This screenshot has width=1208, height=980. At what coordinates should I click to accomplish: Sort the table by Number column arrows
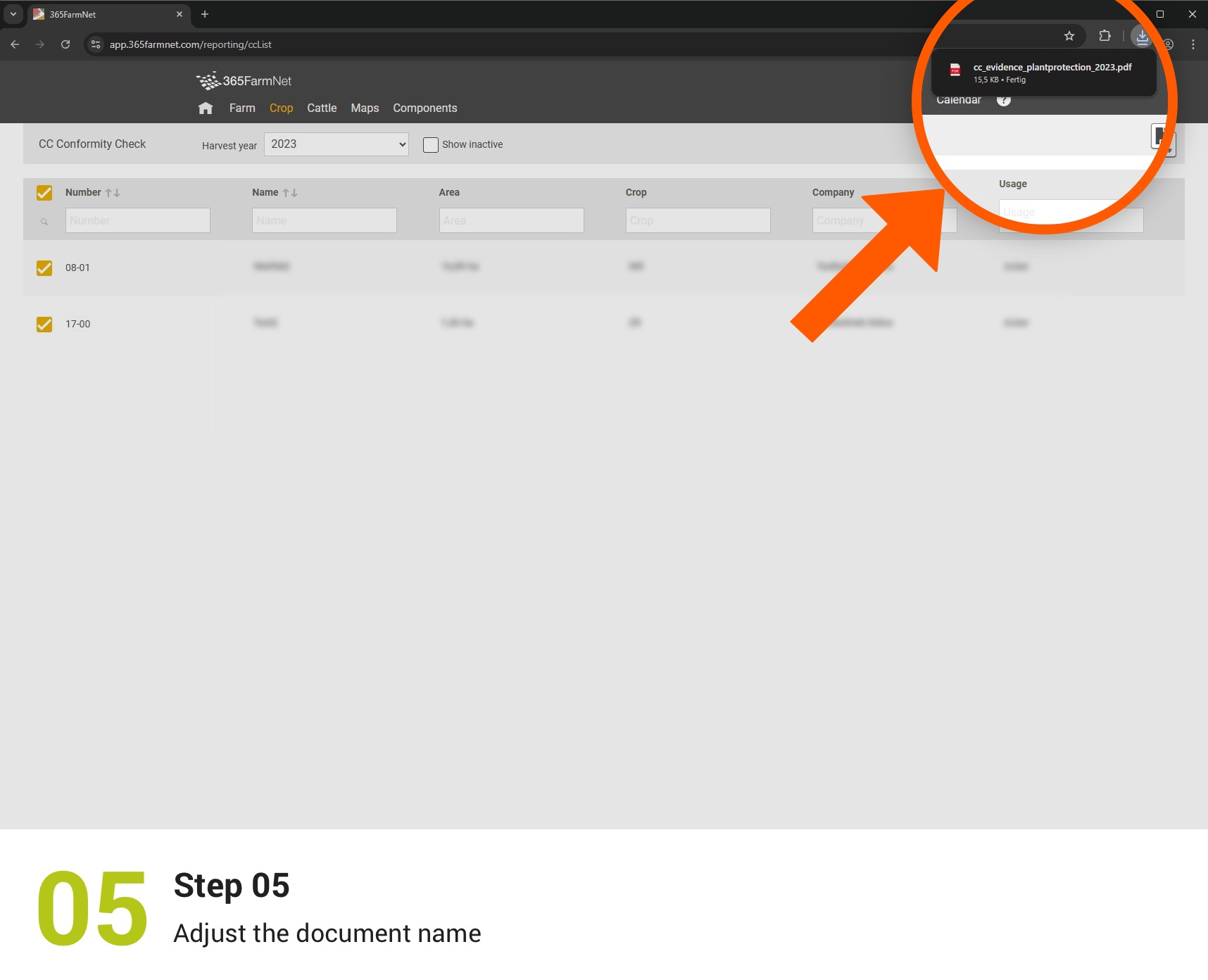113,193
